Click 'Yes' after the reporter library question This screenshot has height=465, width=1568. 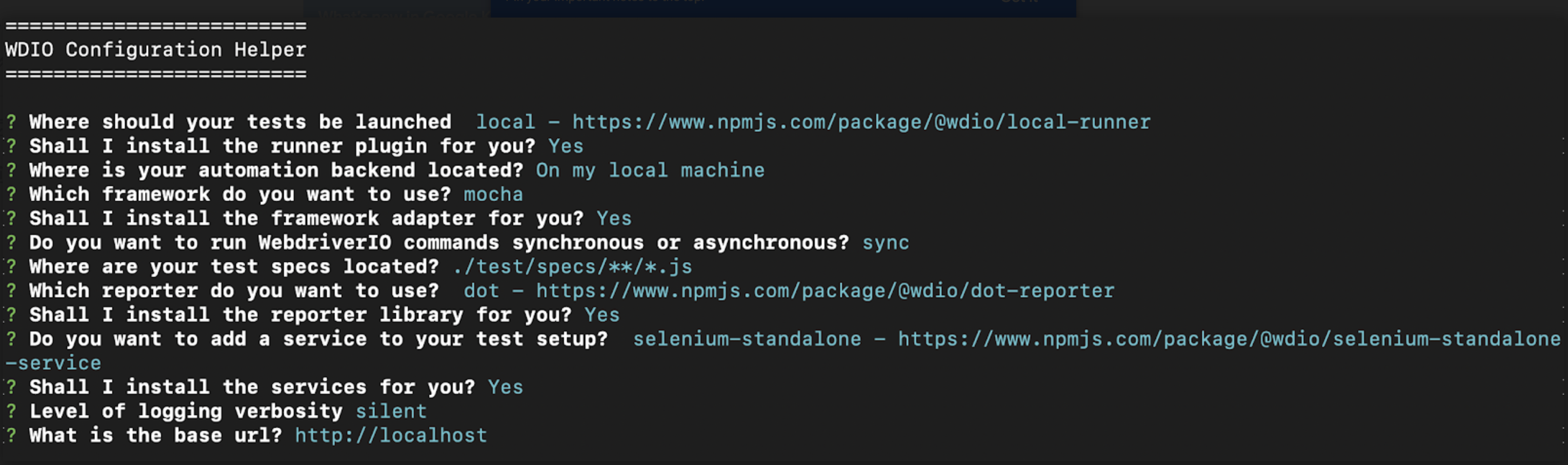(x=602, y=315)
